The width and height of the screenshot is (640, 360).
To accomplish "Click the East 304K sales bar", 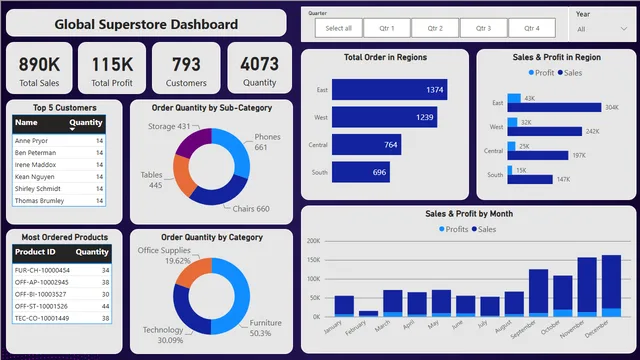I will pyautogui.click(x=554, y=107).
